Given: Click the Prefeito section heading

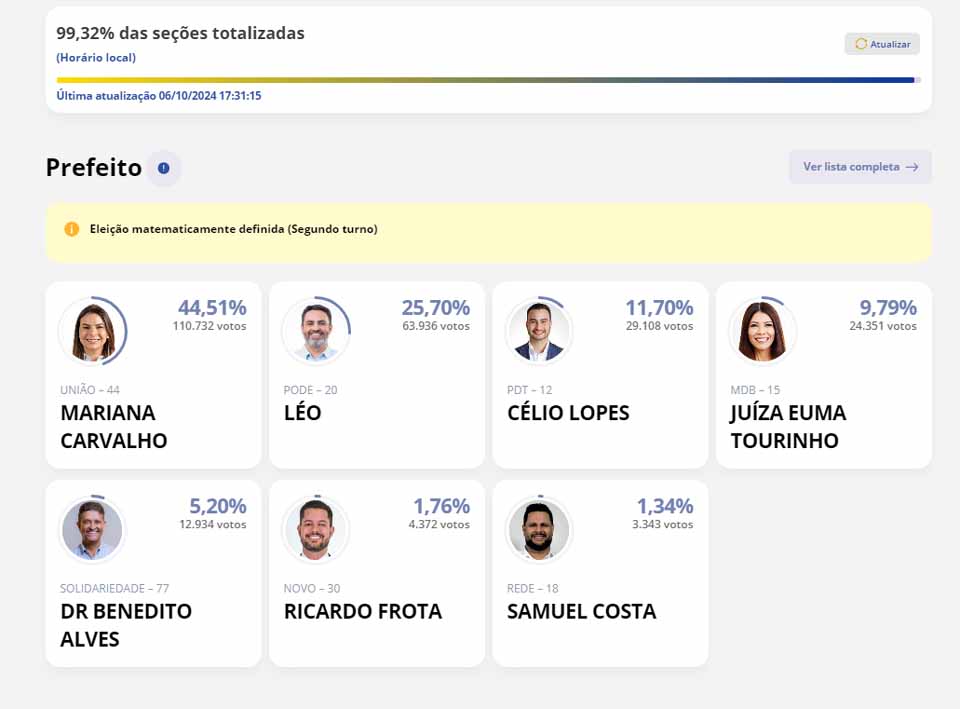Looking at the screenshot, I should (x=94, y=168).
